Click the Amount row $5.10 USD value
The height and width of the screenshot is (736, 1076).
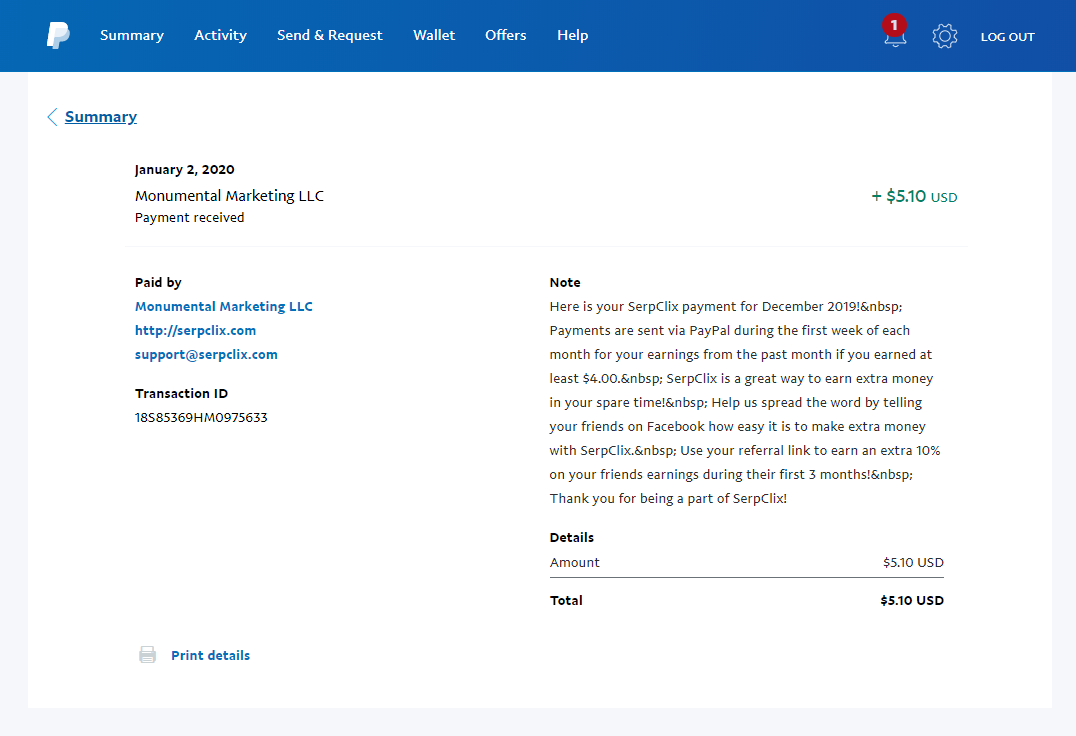point(913,562)
